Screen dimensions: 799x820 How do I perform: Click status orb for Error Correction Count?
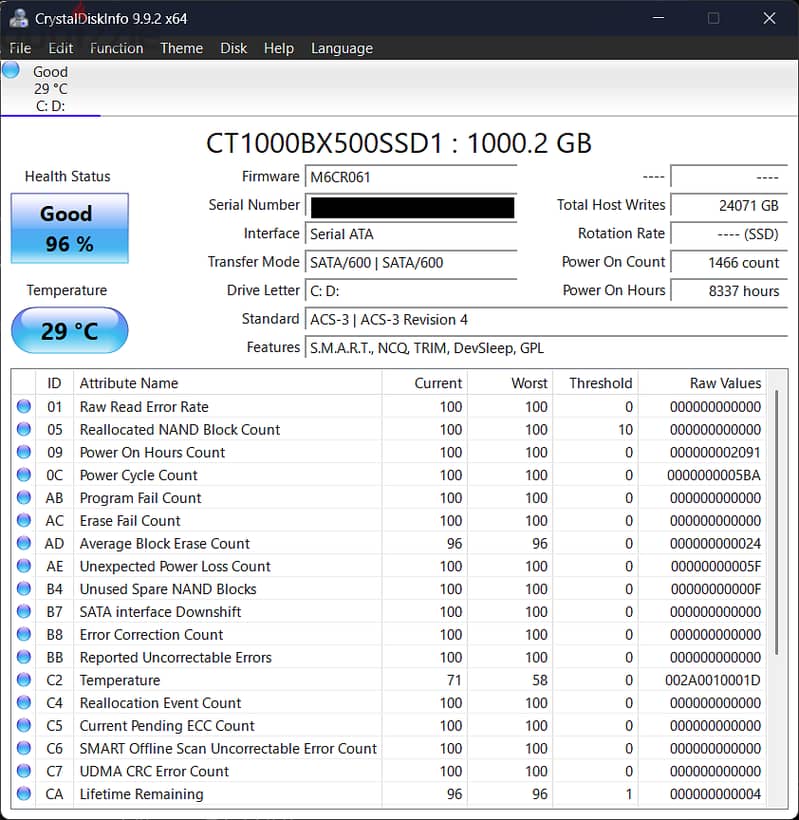coord(24,634)
